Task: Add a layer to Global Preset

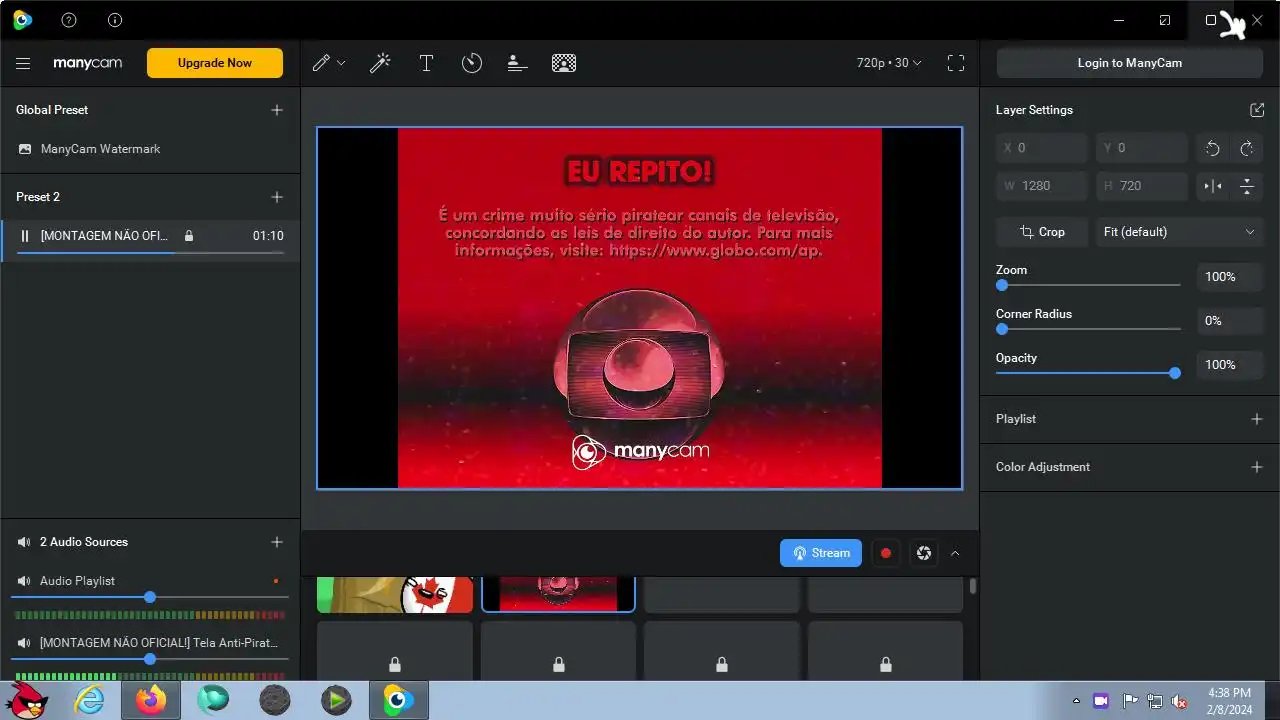Action: 277,110
